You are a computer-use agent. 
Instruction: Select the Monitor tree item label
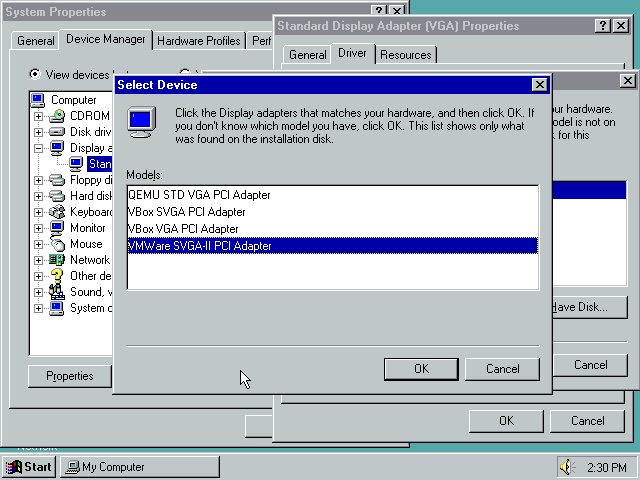click(x=88, y=228)
